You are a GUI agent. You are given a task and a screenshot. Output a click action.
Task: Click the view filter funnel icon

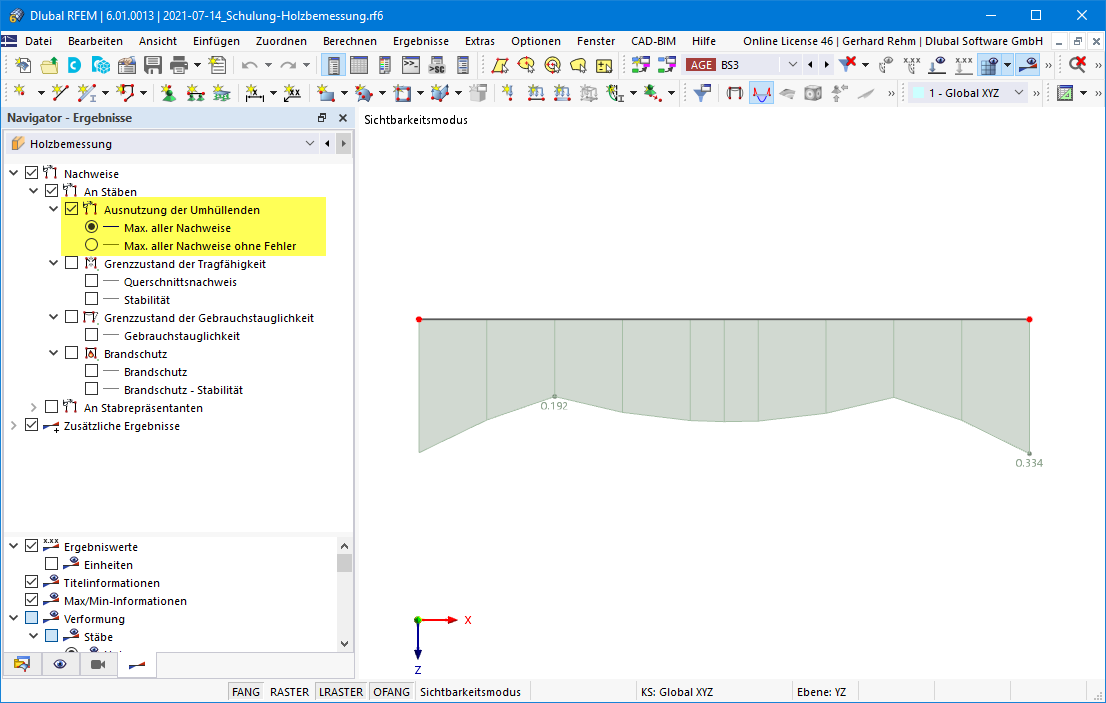coord(702,92)
